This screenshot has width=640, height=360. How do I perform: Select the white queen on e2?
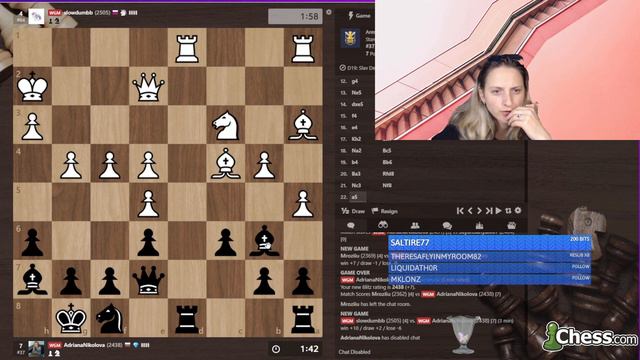(x=148, y=87)
